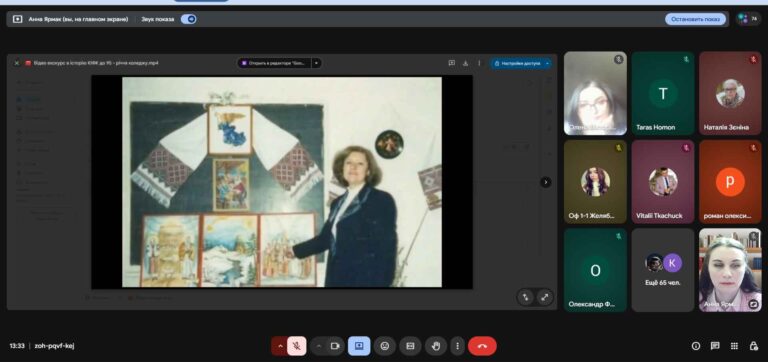Click the self-view tile options icon
This screenshot has width=768, height=362.
tap(754, 305)
